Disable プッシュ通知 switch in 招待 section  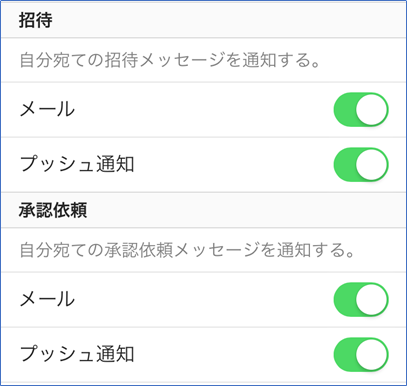pyautogui.click(x=361, y=165)
